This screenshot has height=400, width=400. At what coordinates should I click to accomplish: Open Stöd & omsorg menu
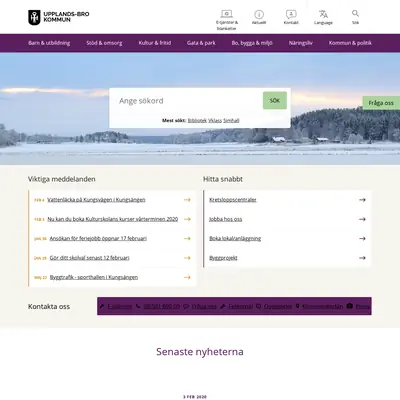click(104, 43)
